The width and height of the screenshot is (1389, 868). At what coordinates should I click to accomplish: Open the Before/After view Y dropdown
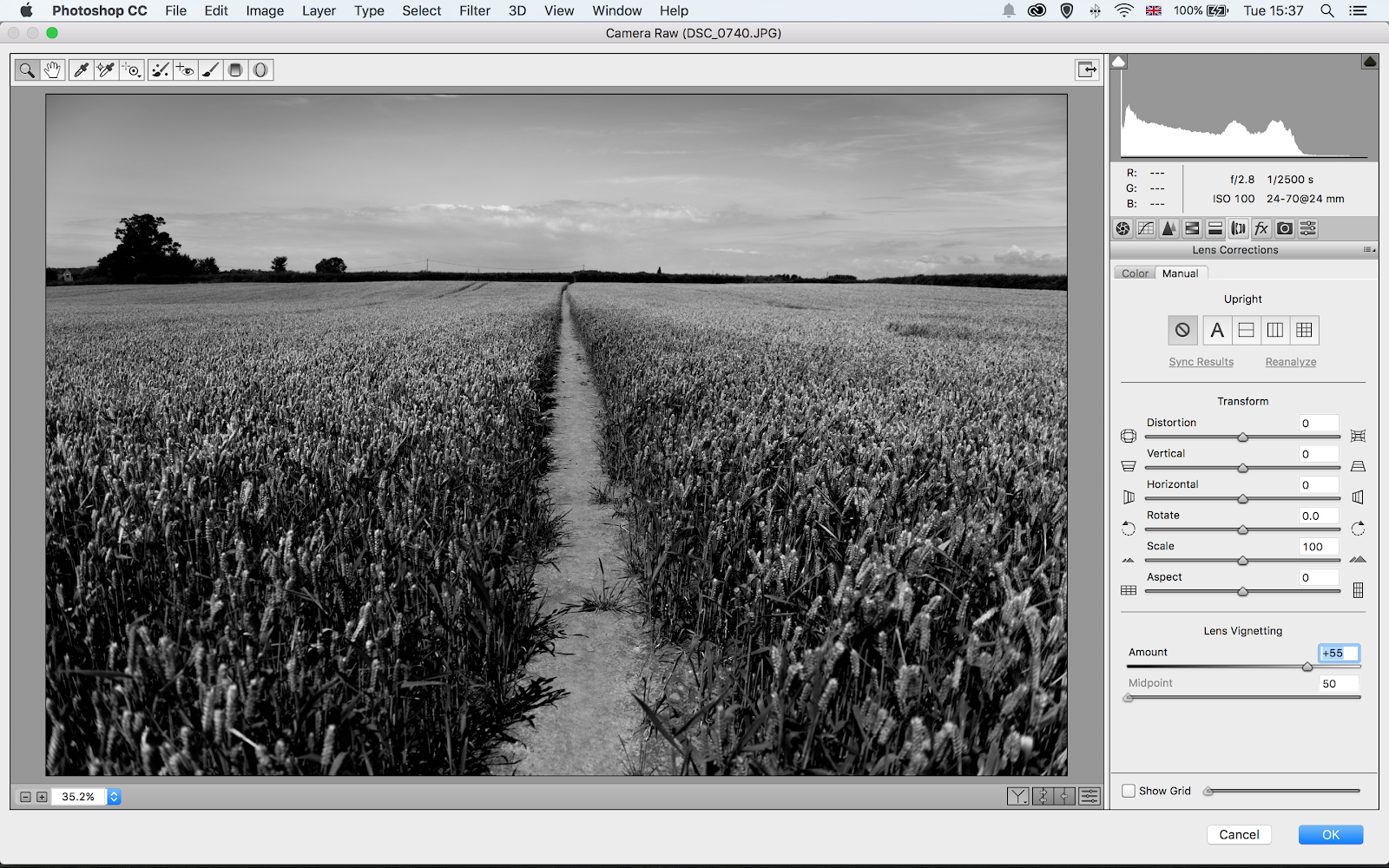(1018, 796)
